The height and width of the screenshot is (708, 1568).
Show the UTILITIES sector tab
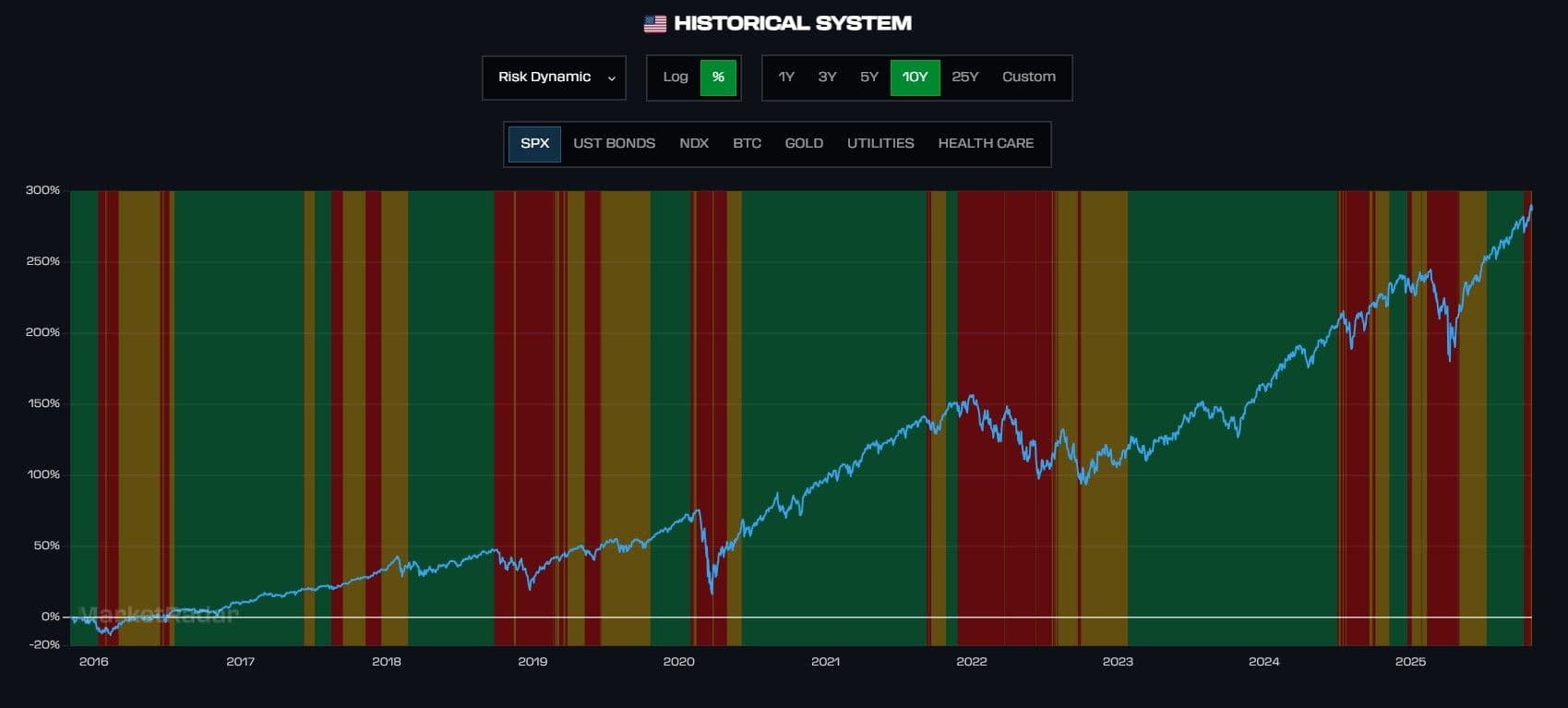pos(880,144)
